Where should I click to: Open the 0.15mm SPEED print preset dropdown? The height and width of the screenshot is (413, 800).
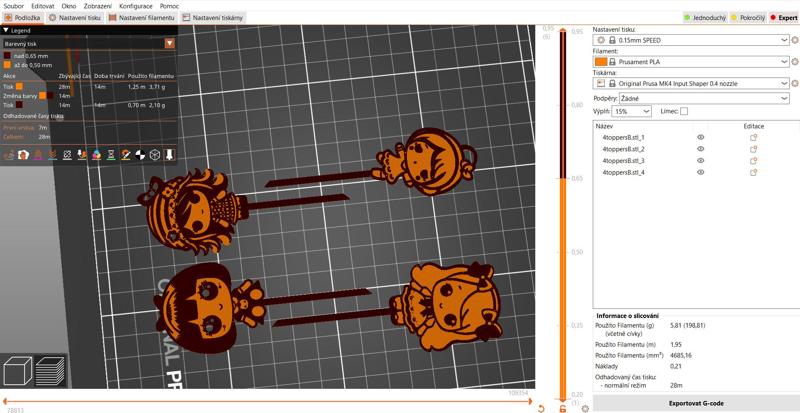click(x=692, y=40)
